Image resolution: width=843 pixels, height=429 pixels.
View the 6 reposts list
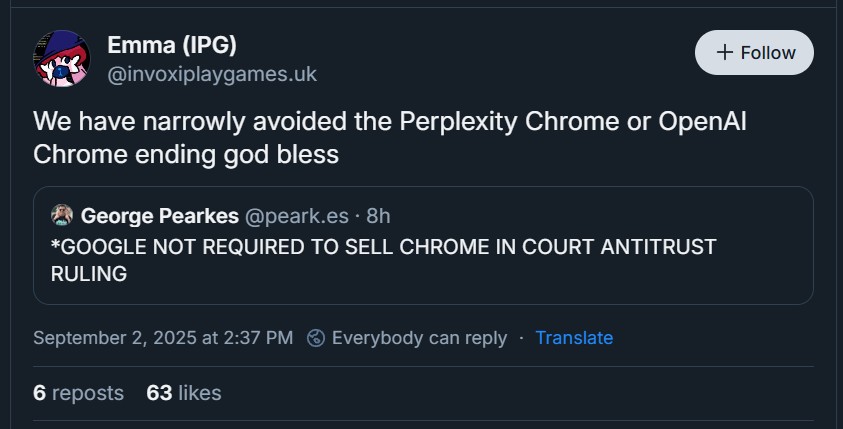click(x=78, y=393)
